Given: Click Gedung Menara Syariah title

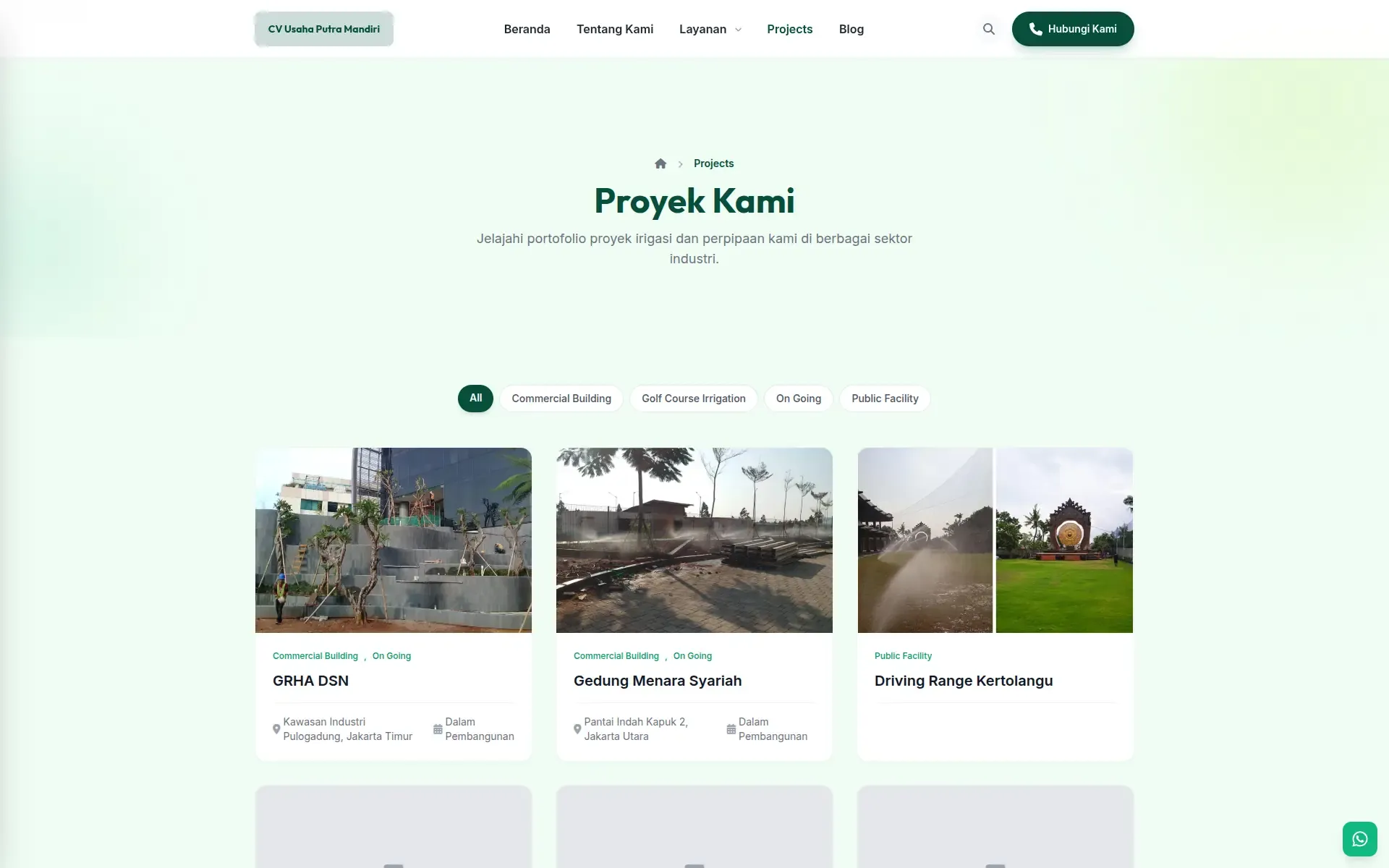Looking at the screenshot, I should (658, 681).
